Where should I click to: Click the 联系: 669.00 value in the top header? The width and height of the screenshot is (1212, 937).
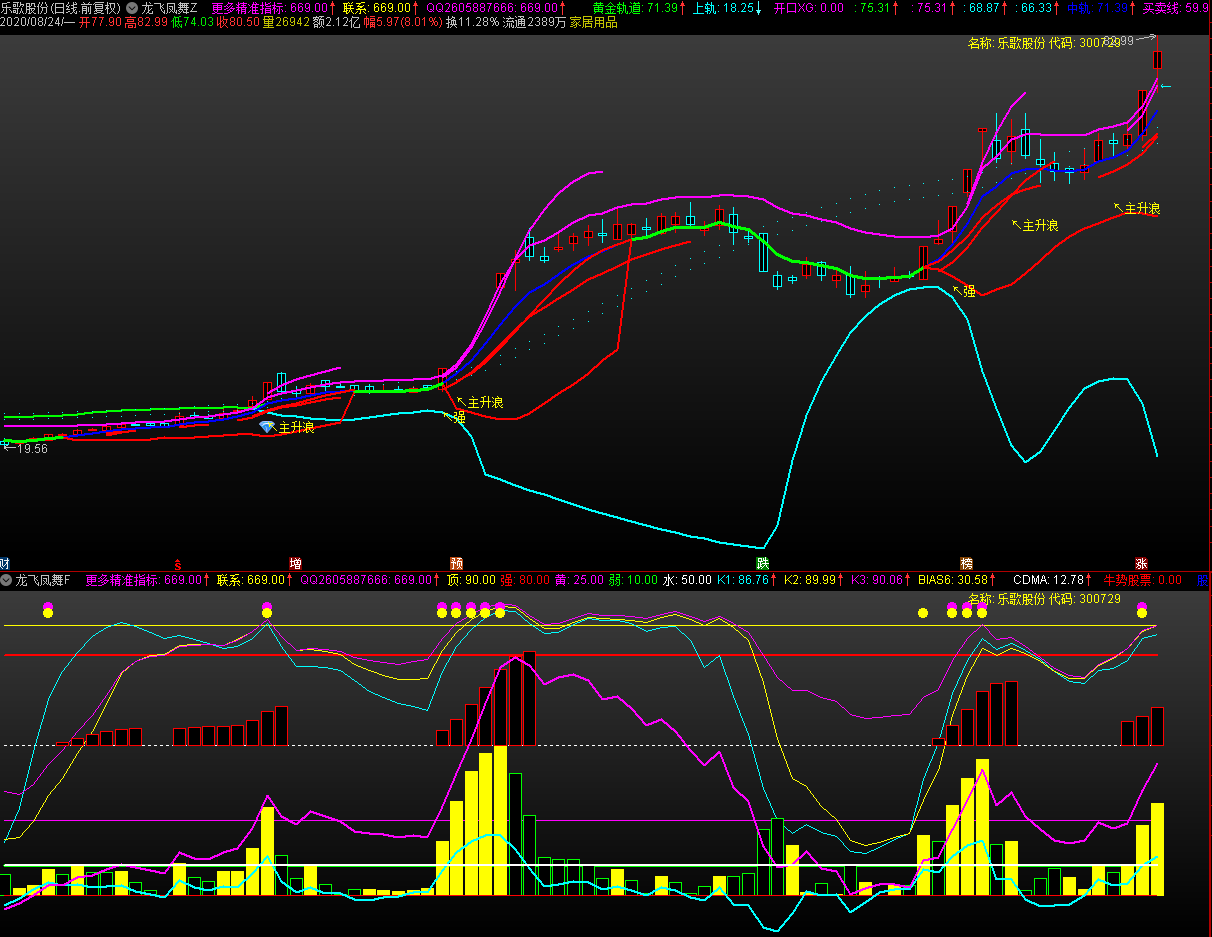(x=375, y=7)
